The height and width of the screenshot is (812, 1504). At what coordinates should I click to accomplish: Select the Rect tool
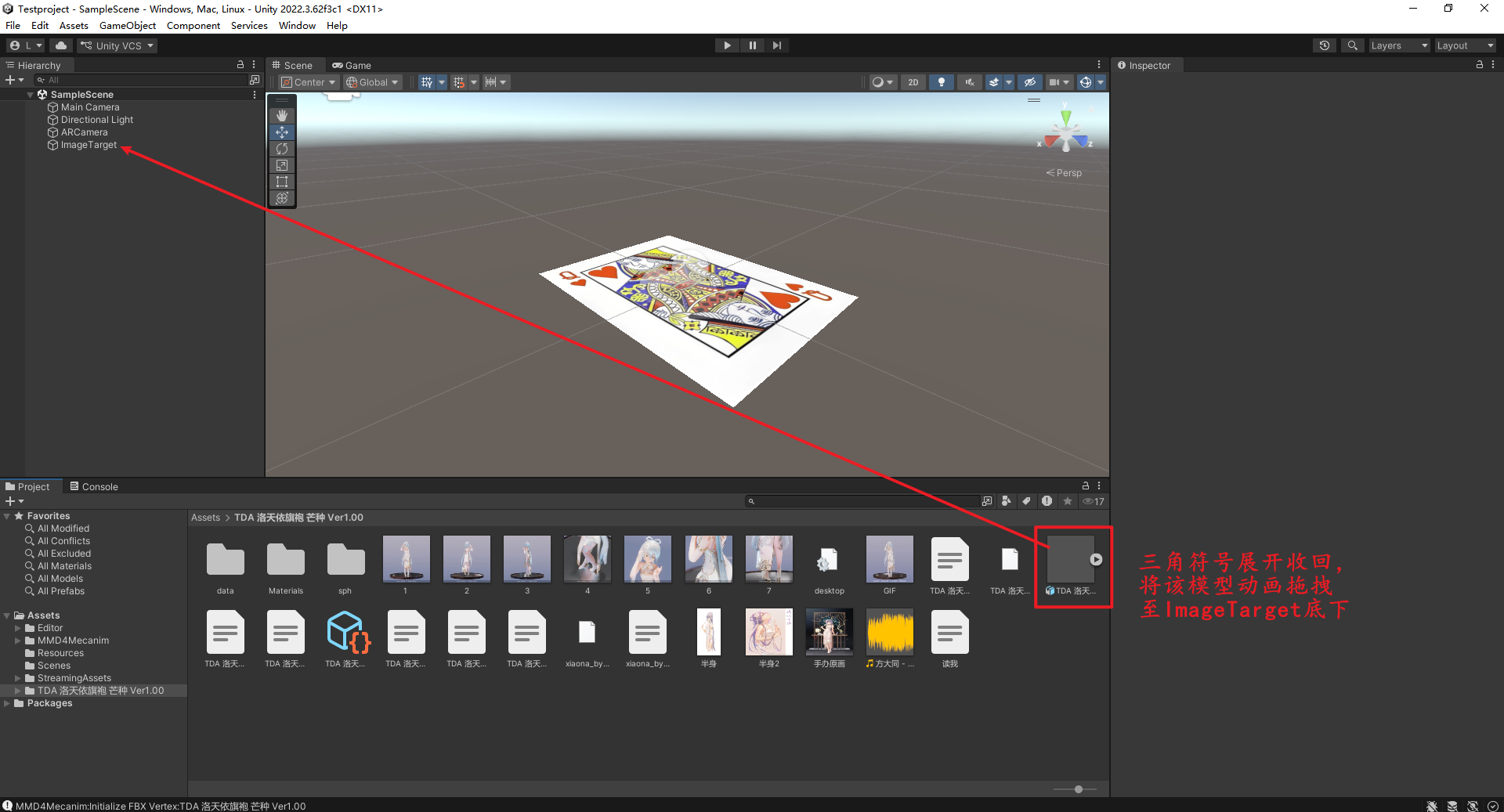[x=282, y=181]
